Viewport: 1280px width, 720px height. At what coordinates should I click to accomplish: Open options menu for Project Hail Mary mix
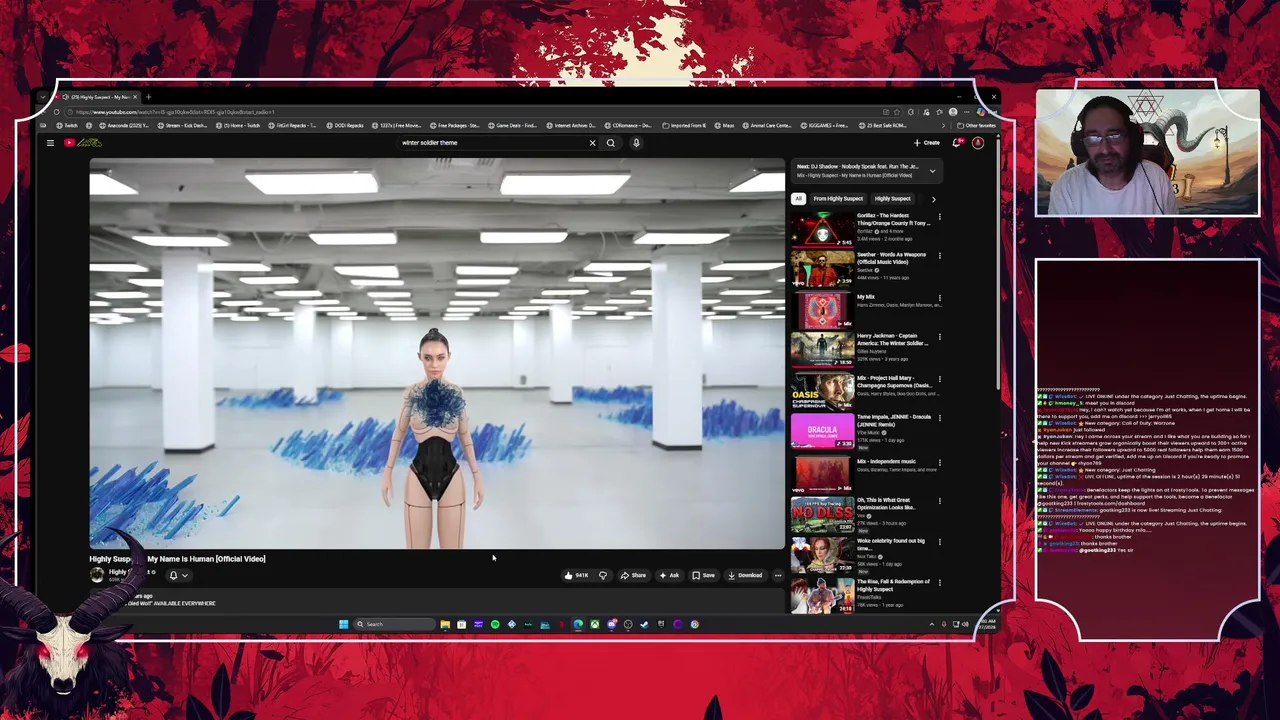(940, 379)
